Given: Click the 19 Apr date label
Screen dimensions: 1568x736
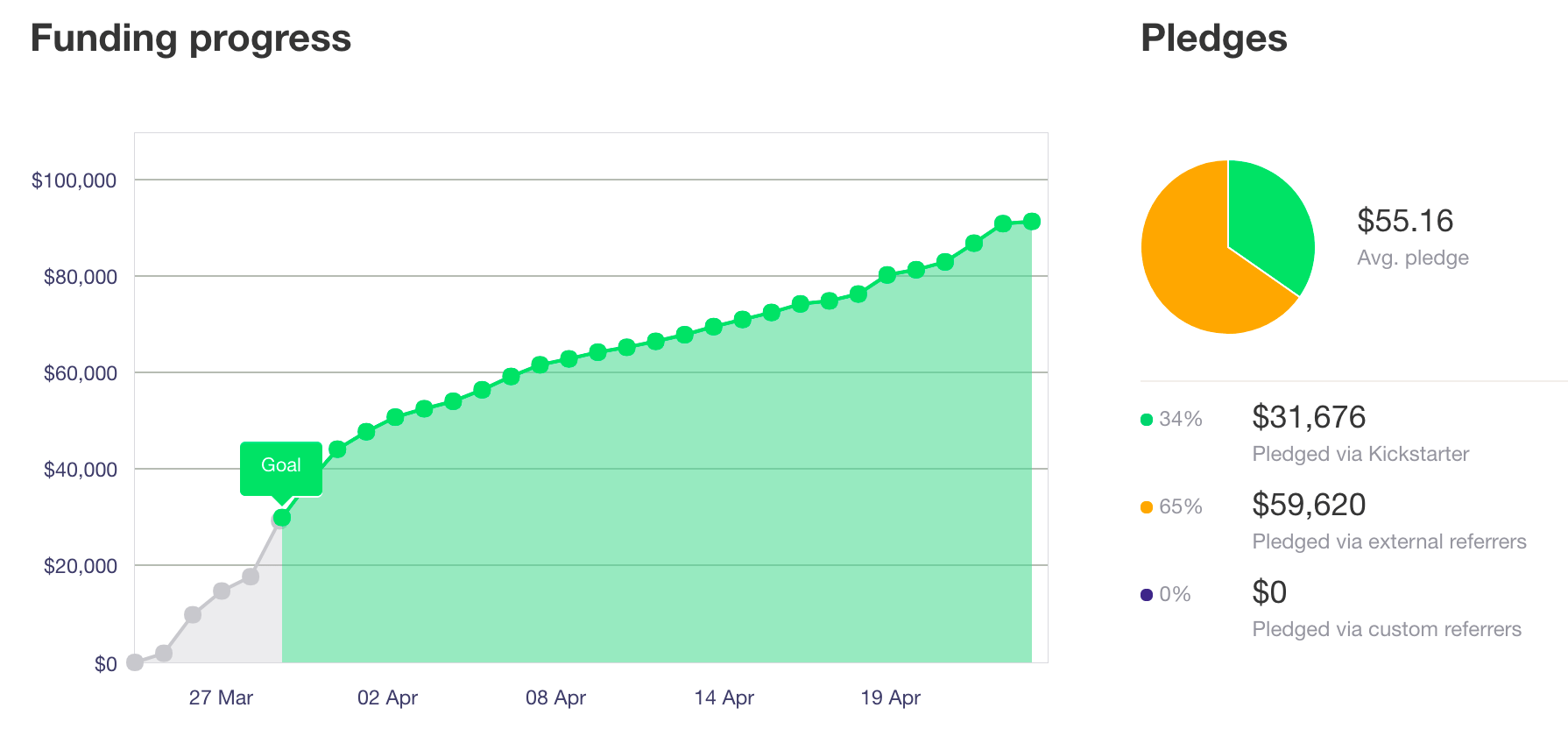Looking at the screenshot, I should (890, 697).
